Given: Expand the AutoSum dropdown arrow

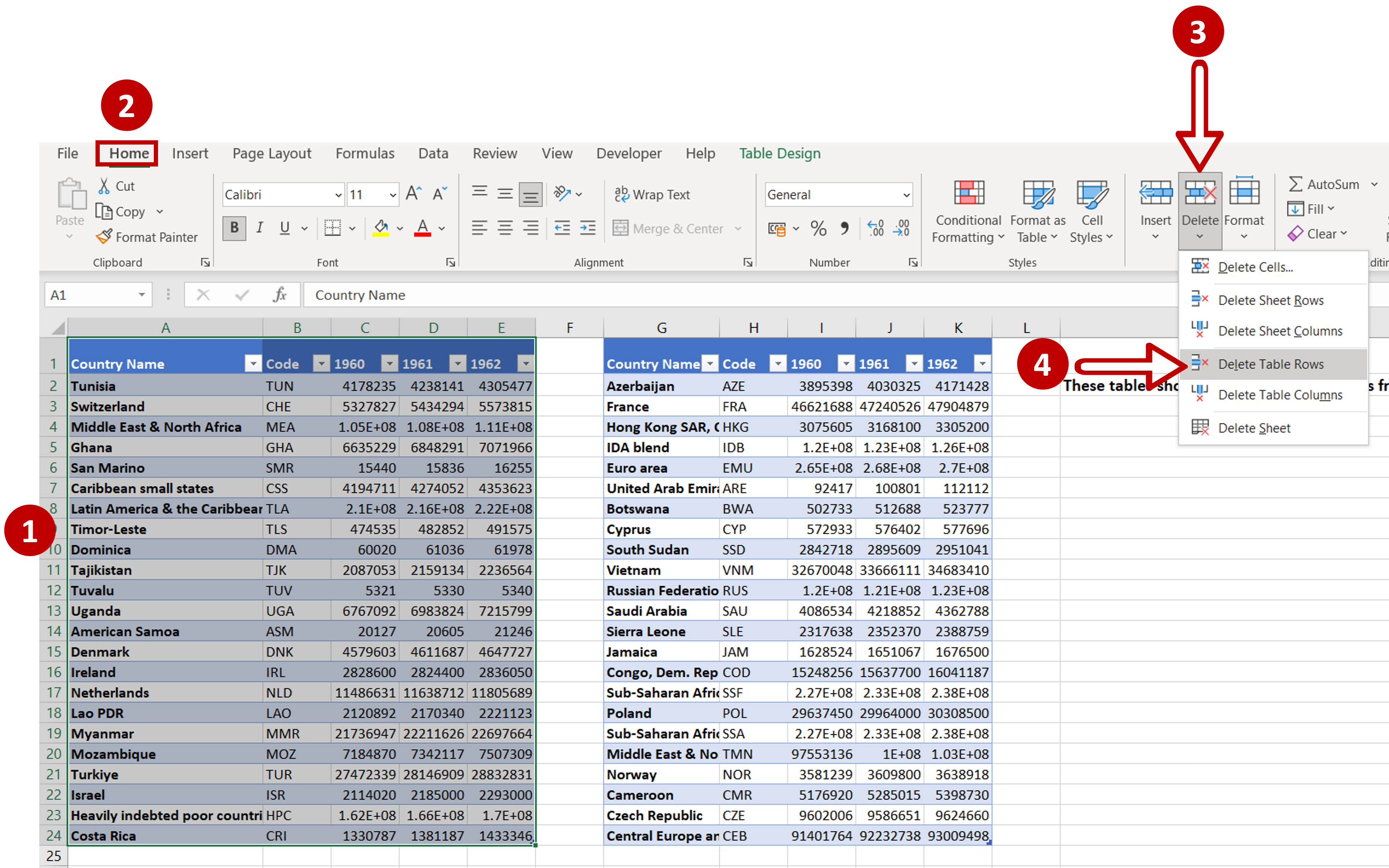Looking at the screenshot, I should 1375,184.
